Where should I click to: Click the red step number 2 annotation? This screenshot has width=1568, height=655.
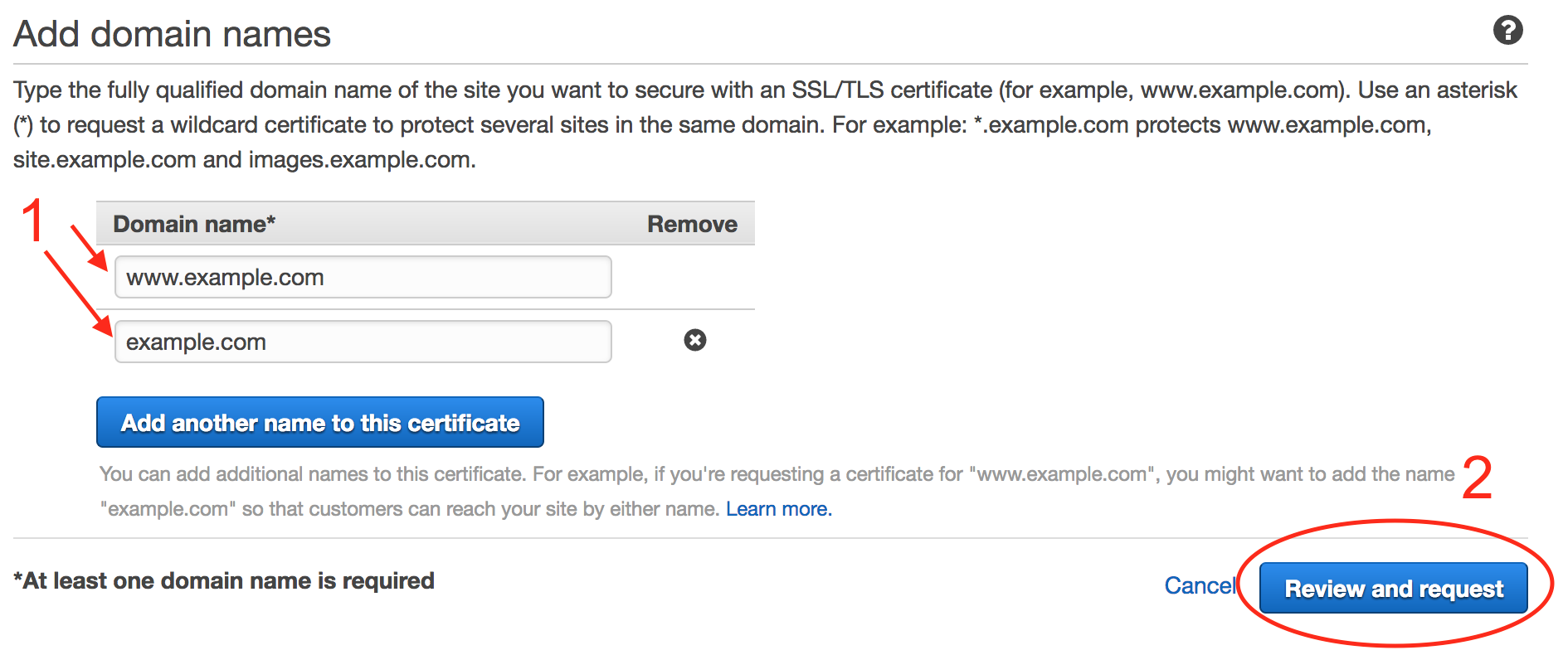point(1477,478)
